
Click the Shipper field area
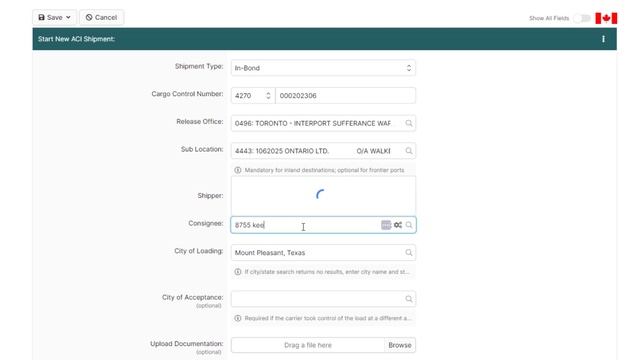(x=323, y=196)
